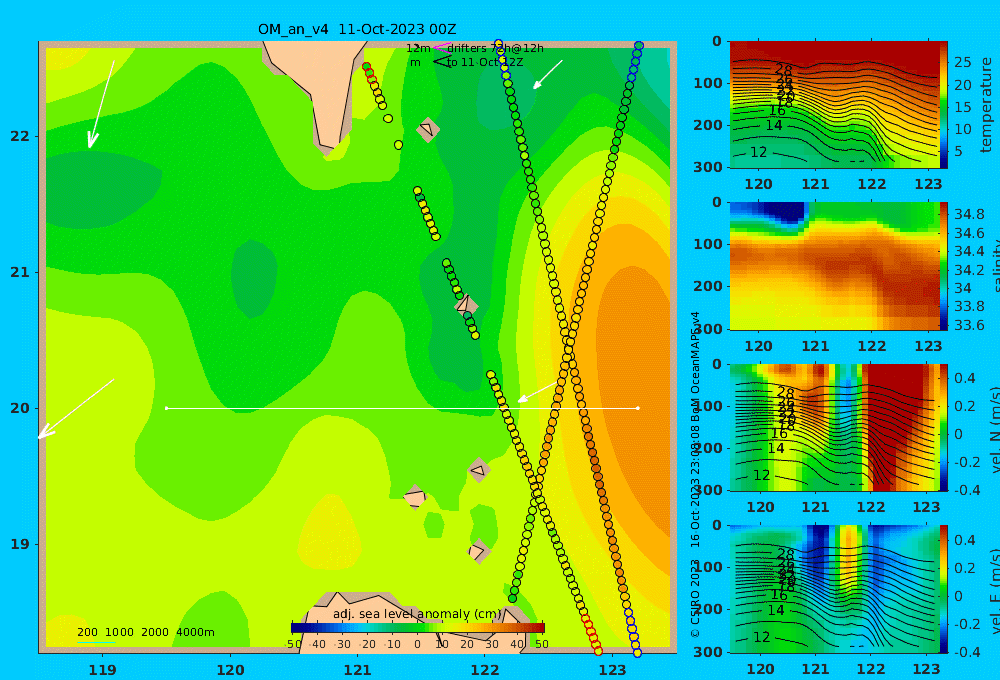This screenshot has height=680, width=1000.
Task: Click the magenta drifter arrow legend icon
Action: coord(441,48)
